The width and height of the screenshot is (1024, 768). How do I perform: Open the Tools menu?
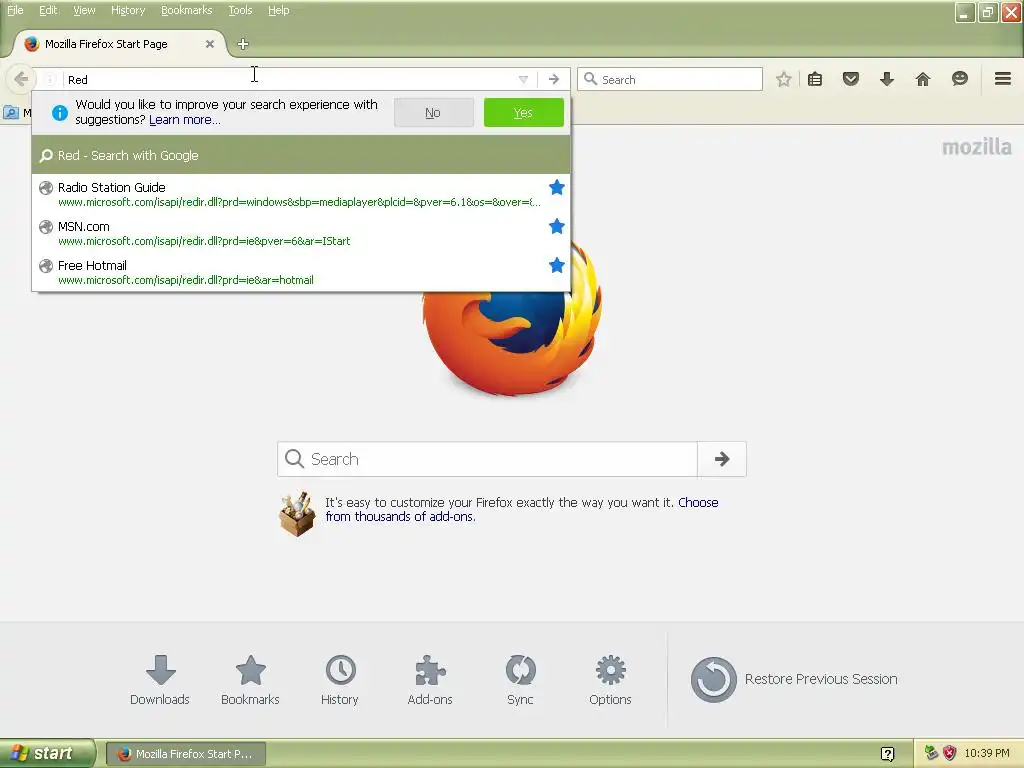pyautogui.click(x=240, y=10)
